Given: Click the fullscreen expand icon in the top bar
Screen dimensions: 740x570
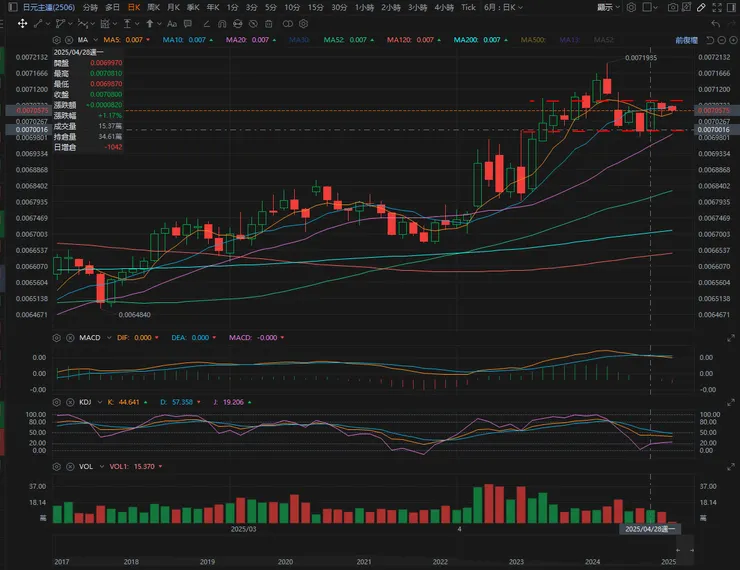Looking at the screenshot, I should point(717,7).
